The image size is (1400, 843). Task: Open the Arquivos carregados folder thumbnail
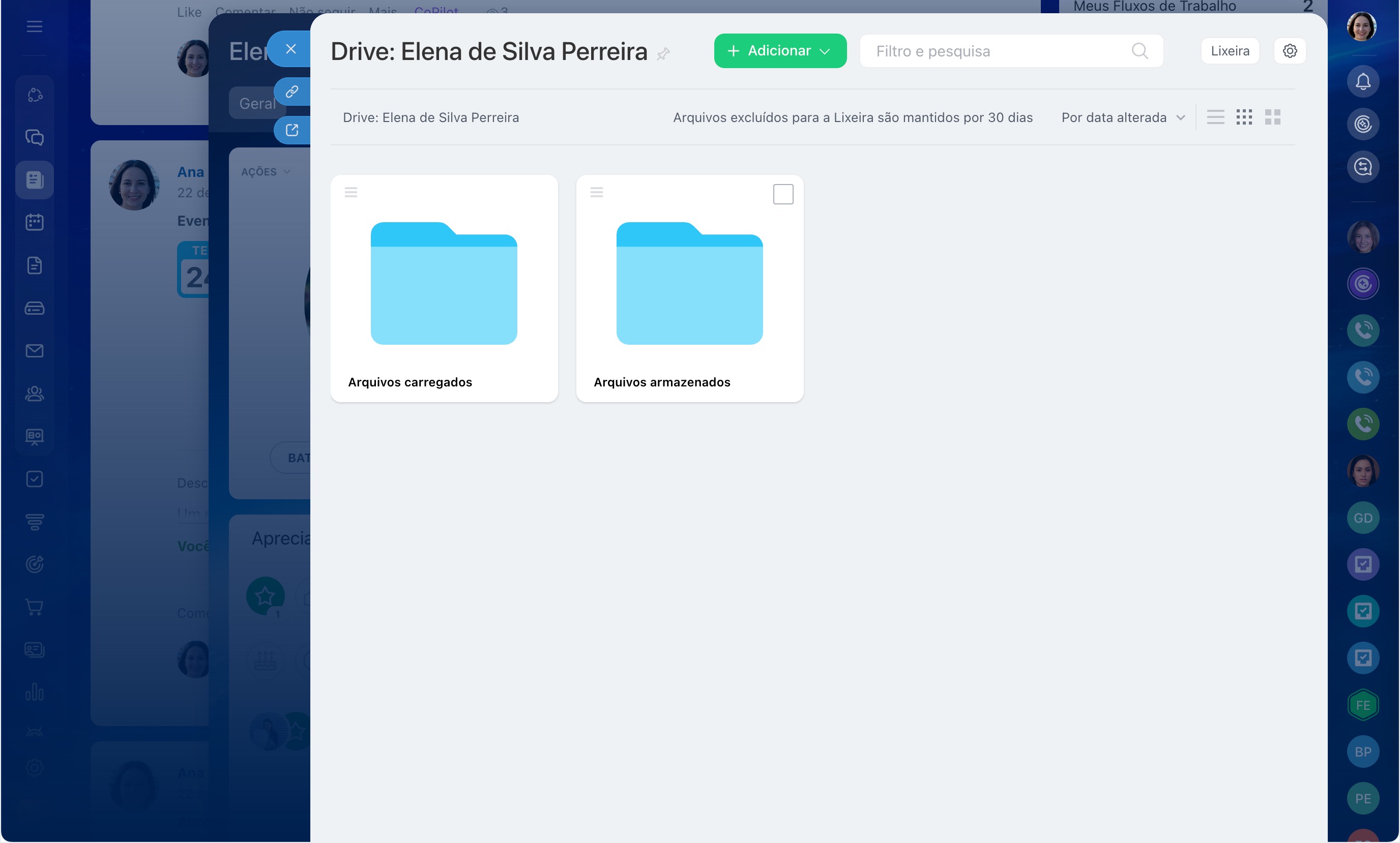coord(444,283)
